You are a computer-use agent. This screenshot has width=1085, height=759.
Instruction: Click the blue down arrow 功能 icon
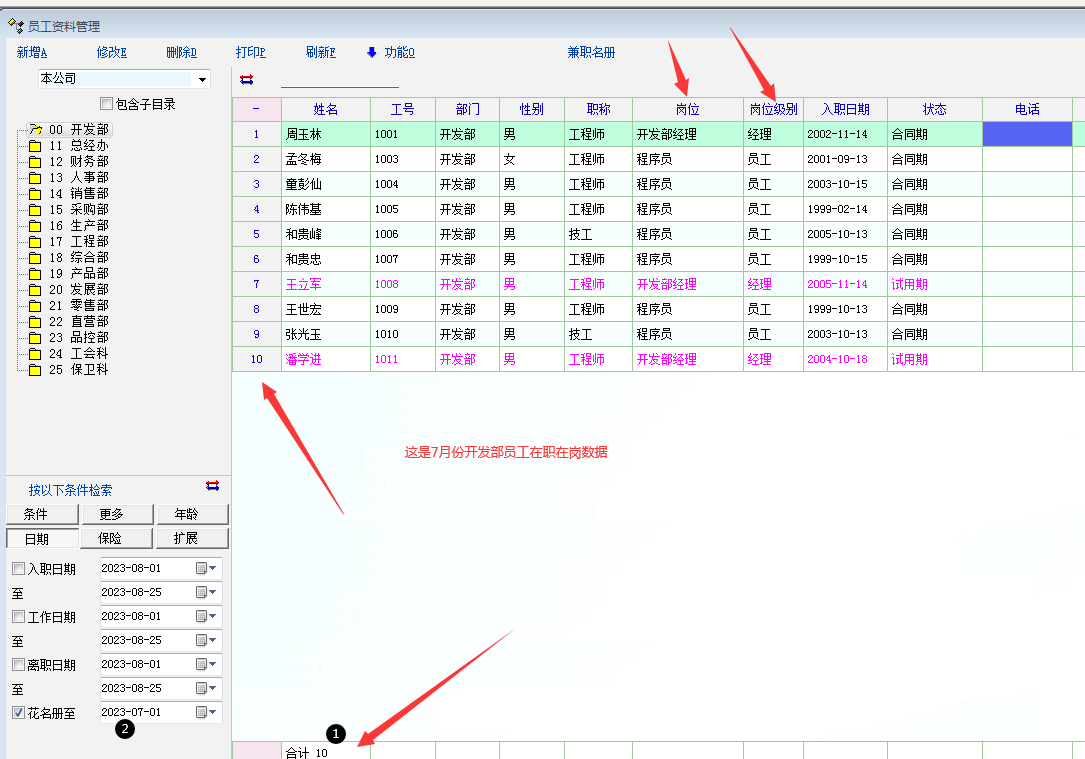point(372,52)
